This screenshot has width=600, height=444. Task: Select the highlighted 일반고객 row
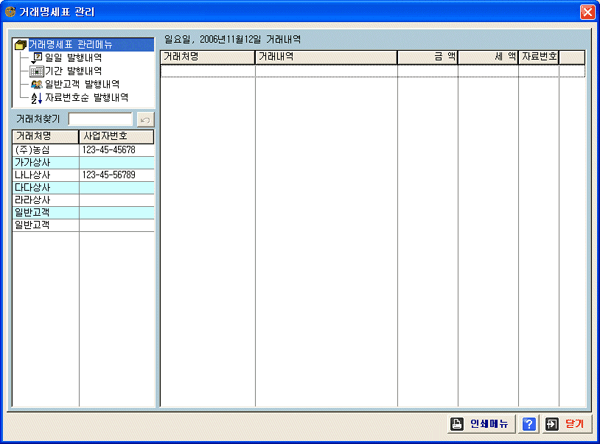click(x=83, y=212)
